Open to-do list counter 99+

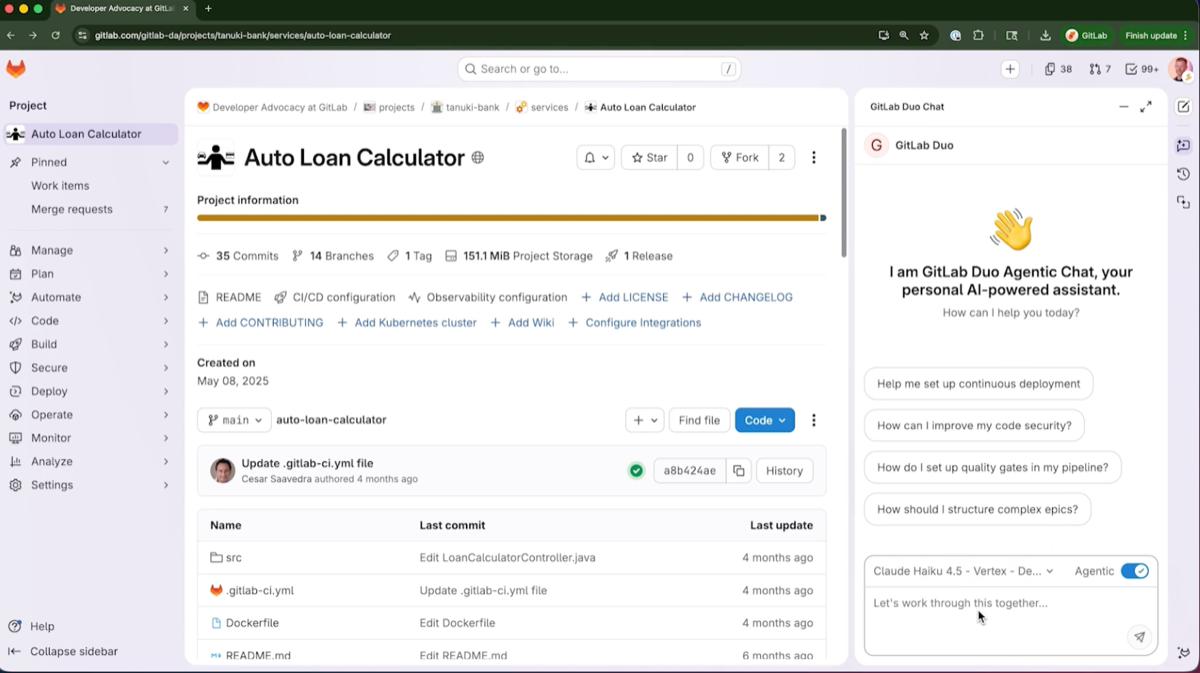tap(1142, 69)
